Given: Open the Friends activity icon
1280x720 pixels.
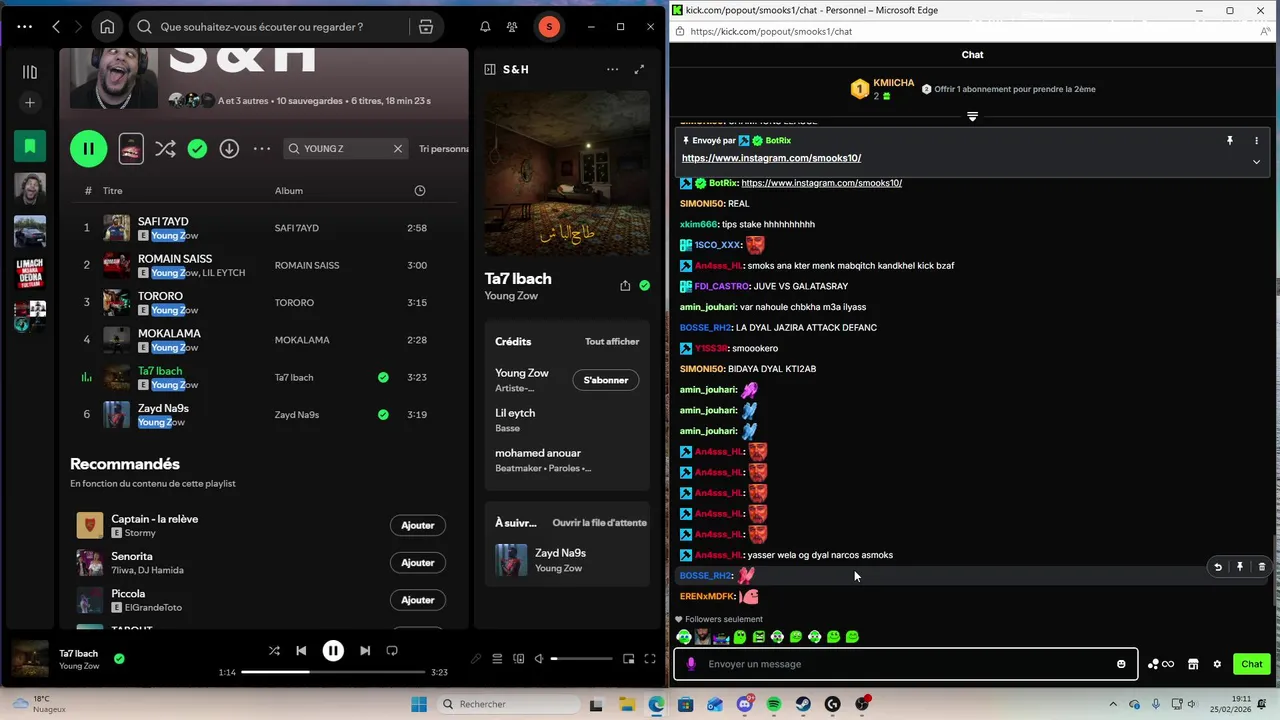Looking at the screenshot, I should [x=512, y=27].
